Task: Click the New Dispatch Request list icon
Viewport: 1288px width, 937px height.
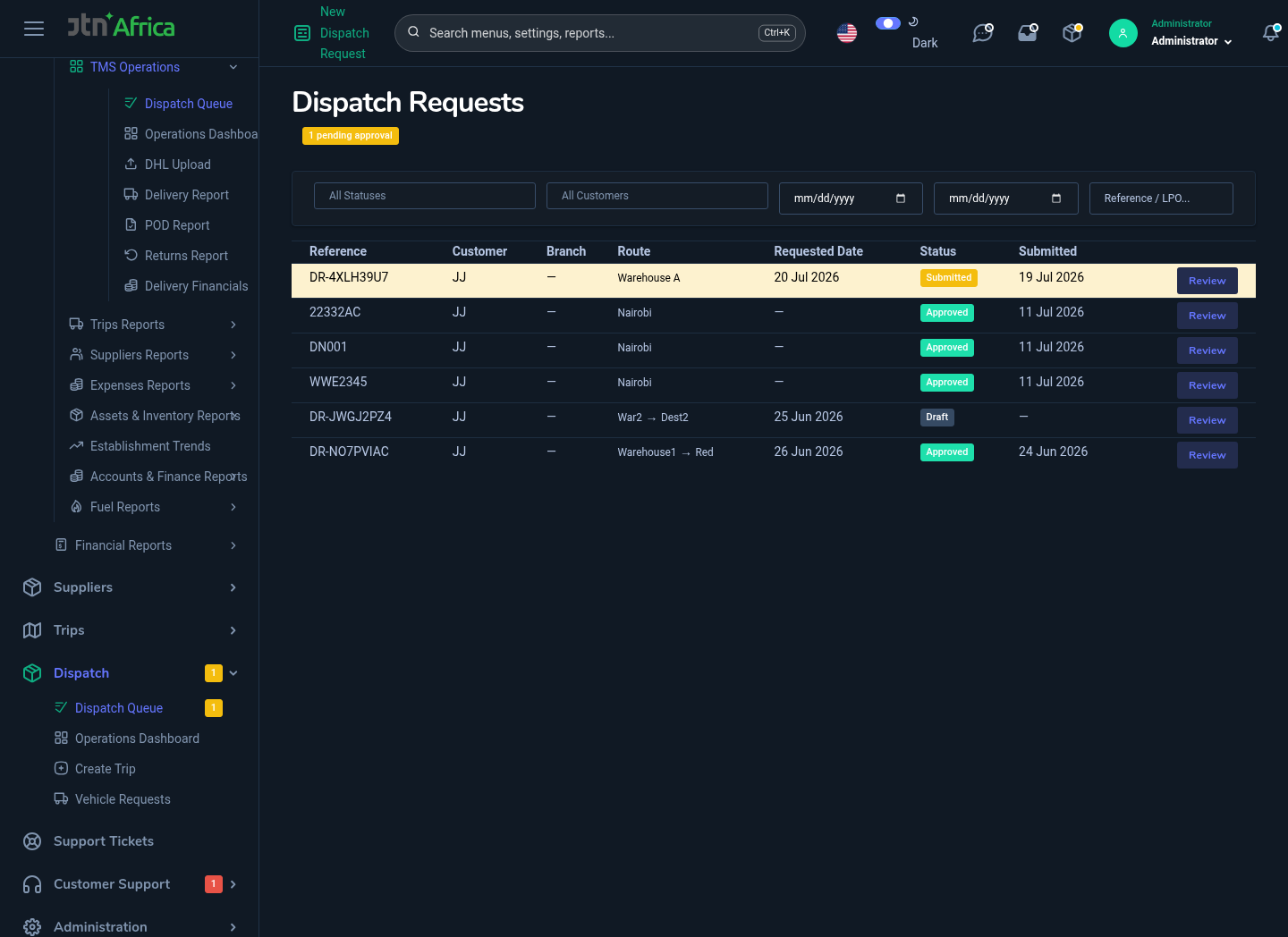Action: (x=302, y=33)
